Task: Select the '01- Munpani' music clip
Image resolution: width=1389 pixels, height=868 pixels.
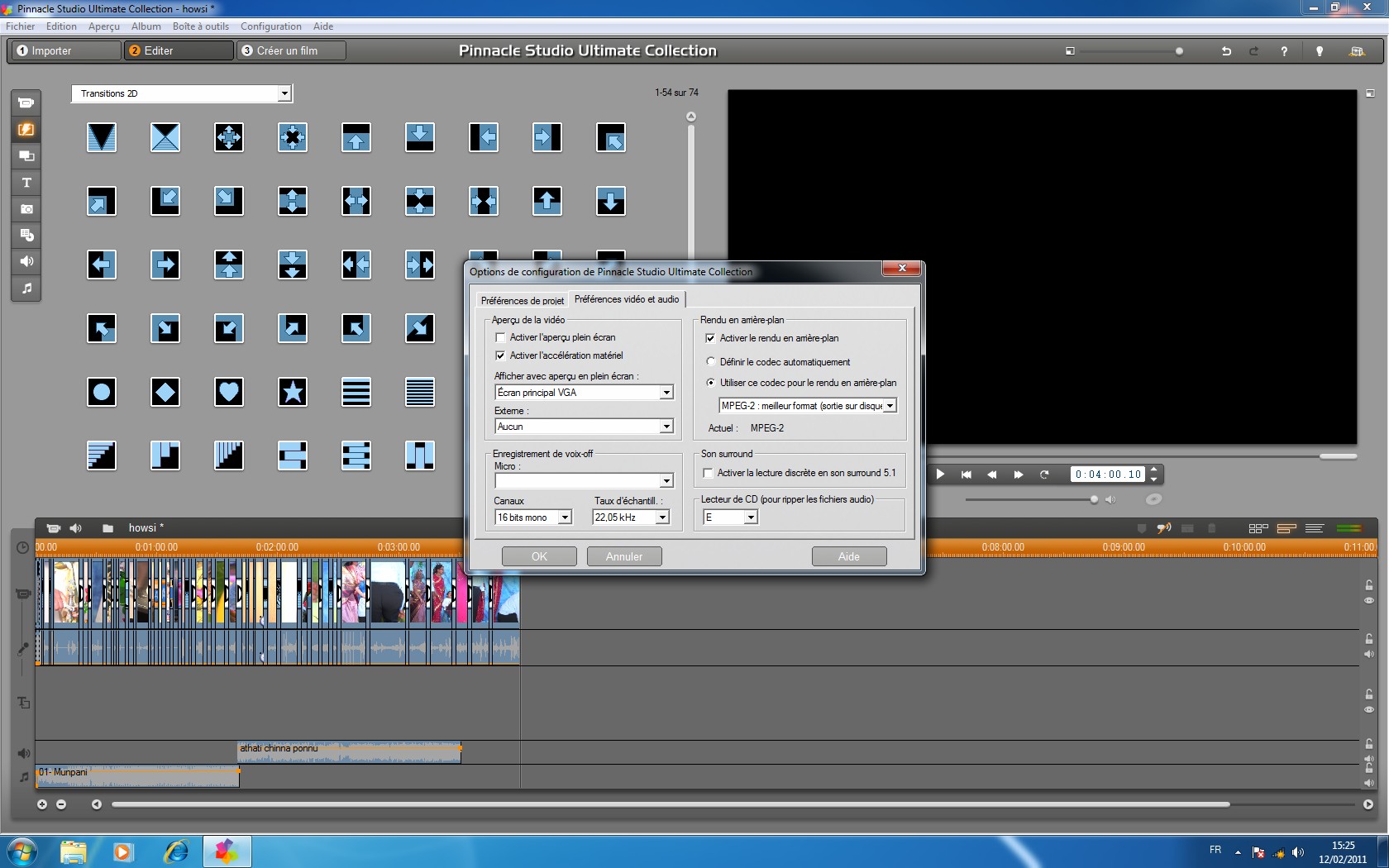Action: [138, 776]
